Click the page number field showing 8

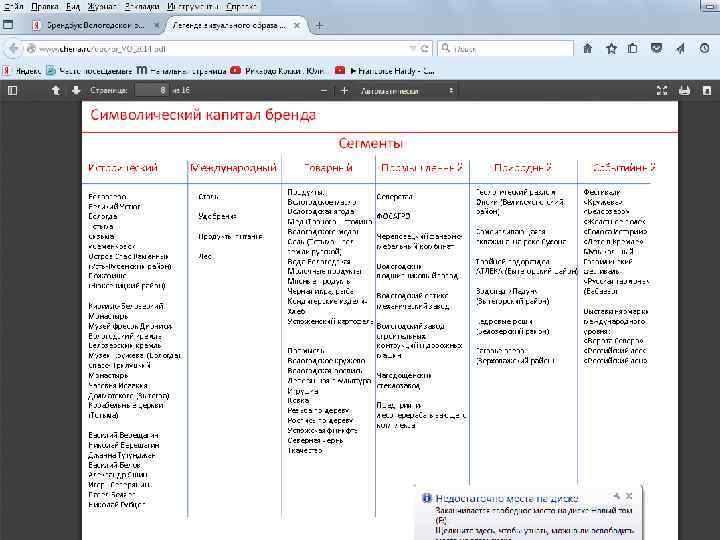(152, 90)
